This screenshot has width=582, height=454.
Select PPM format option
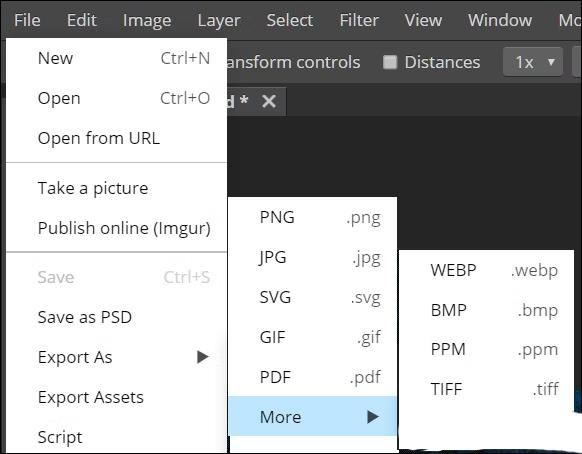(486, 349)
